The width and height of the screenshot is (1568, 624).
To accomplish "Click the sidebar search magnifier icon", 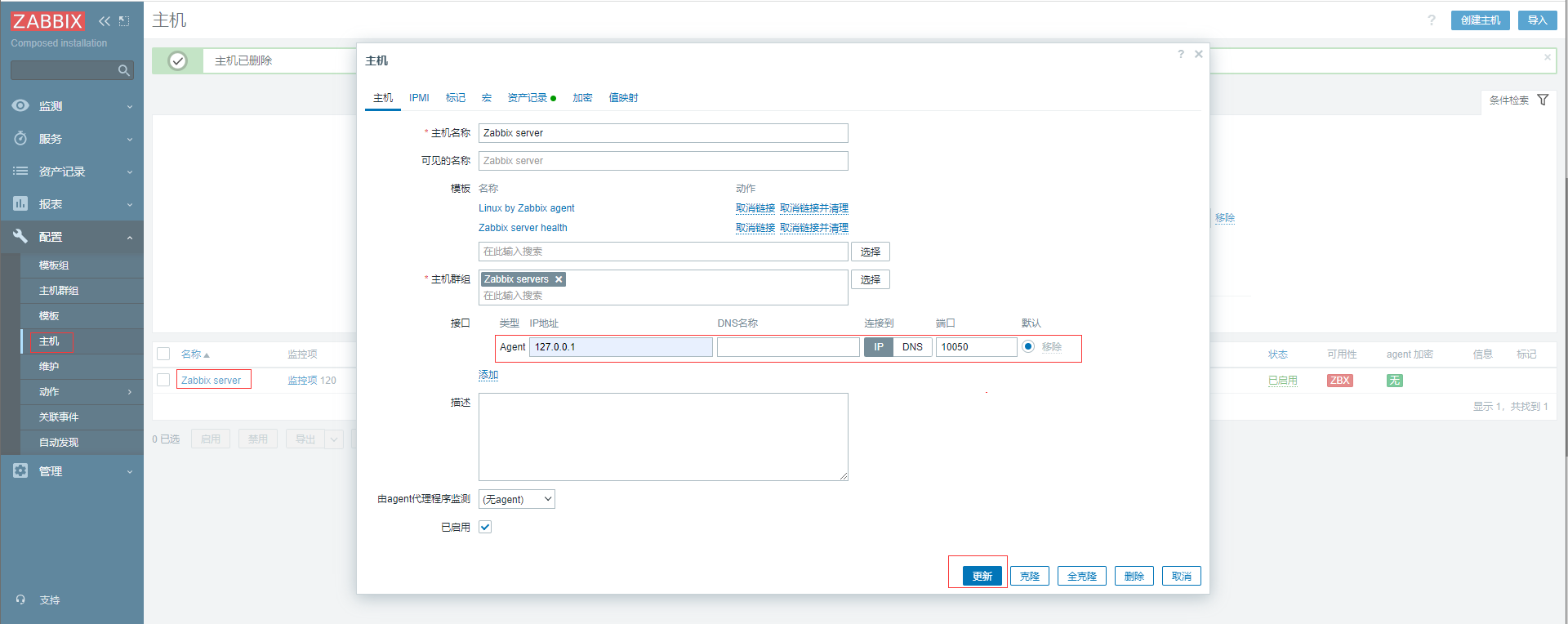I will tap(124, 71).
